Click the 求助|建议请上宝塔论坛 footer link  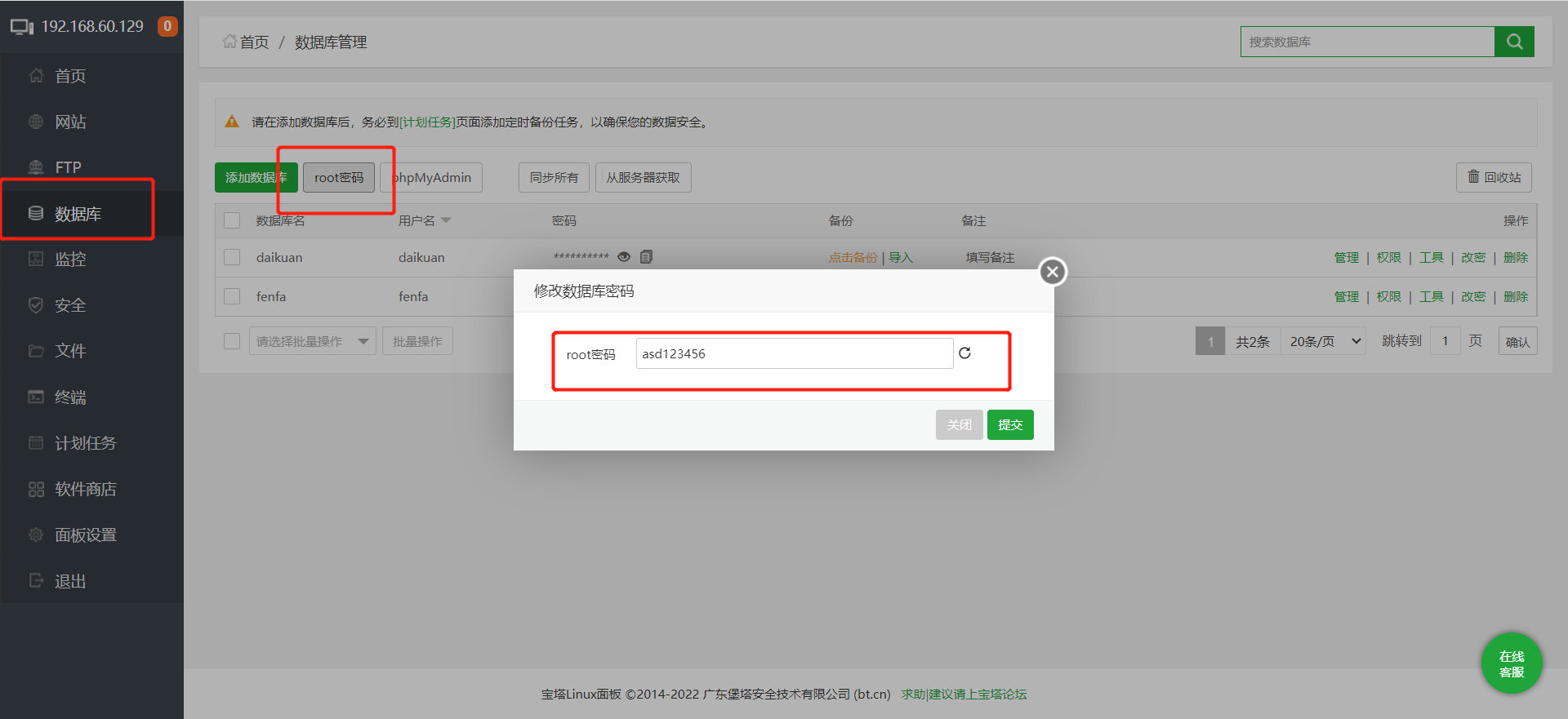coord(964,694)
